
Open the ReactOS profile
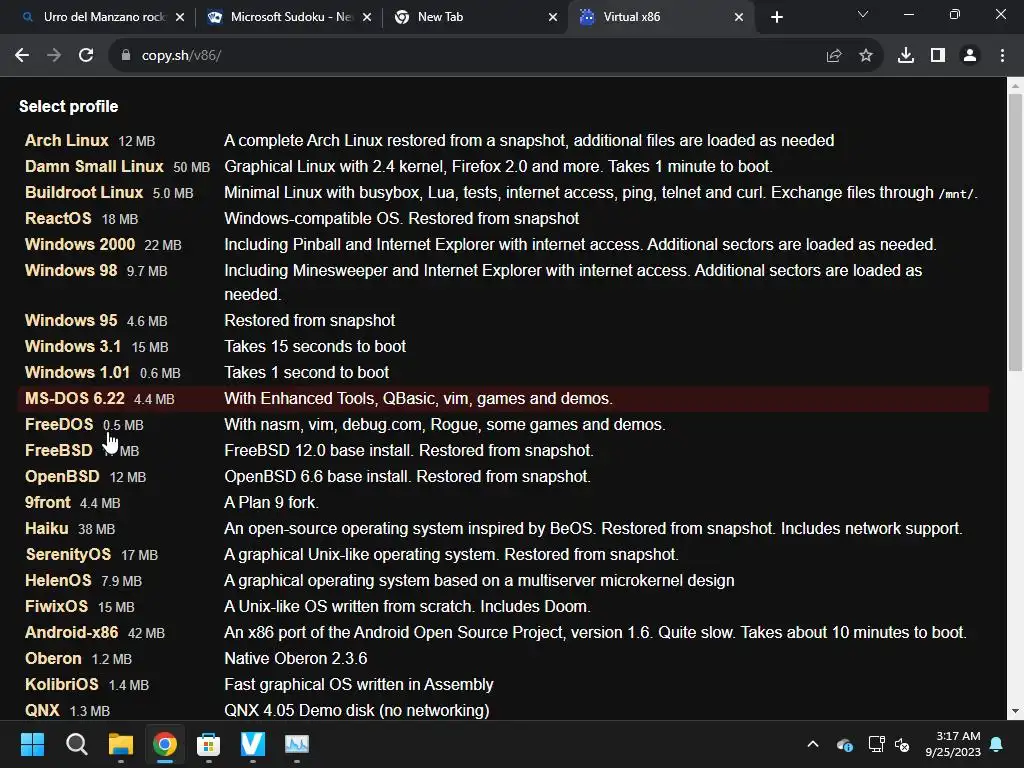[57, 219]
